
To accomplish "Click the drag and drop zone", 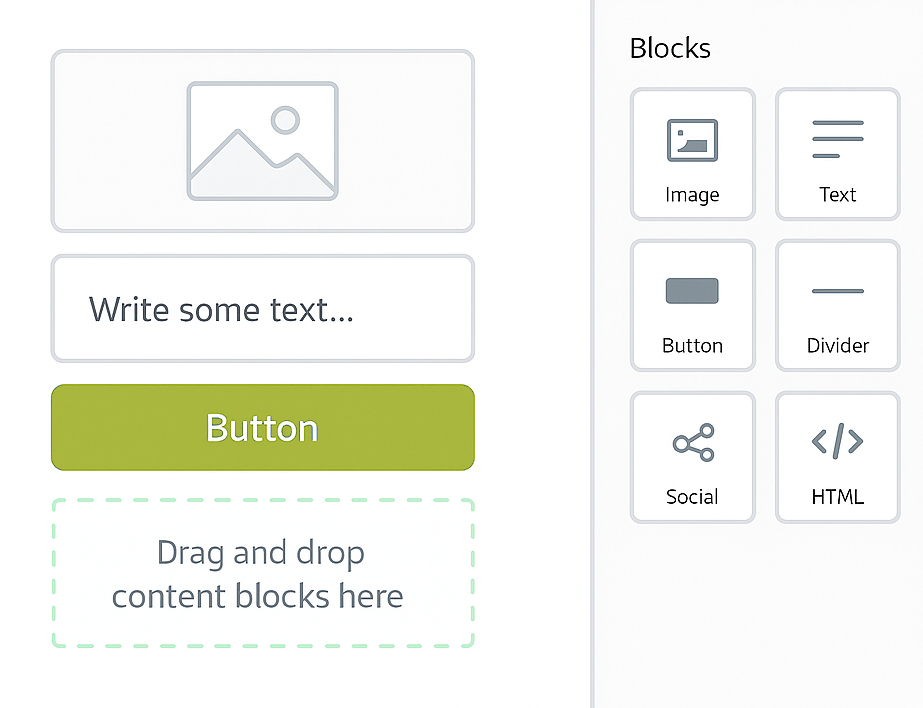I will tap(263, 573).
